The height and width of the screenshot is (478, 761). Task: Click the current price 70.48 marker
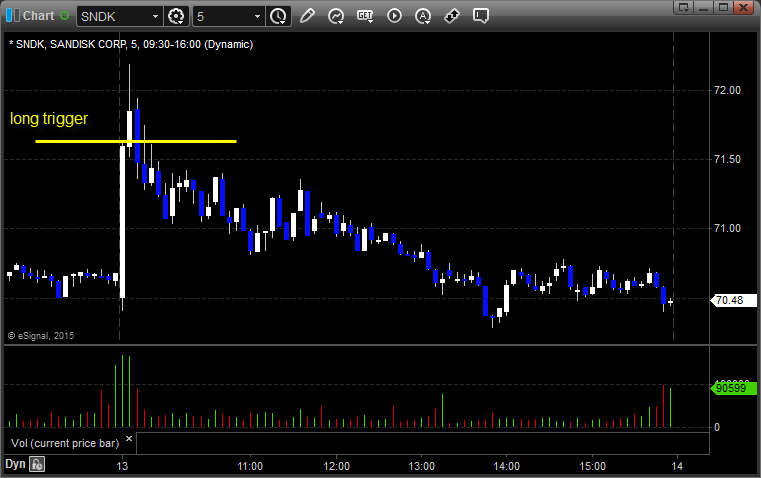coord(733,300)
